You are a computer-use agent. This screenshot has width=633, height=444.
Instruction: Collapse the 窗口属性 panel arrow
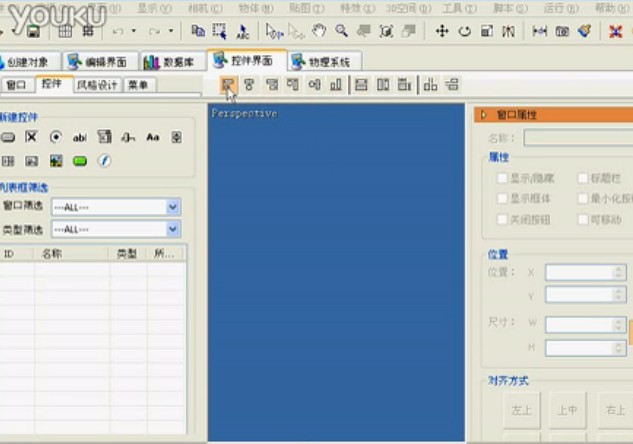(484, 115)
